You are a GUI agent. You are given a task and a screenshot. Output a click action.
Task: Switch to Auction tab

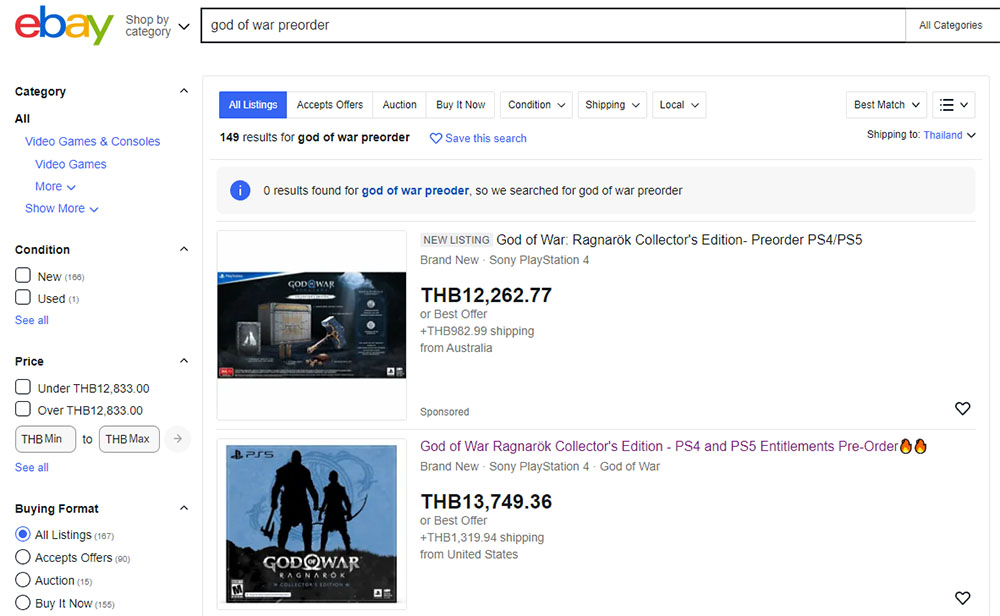(x=399, y=105)
